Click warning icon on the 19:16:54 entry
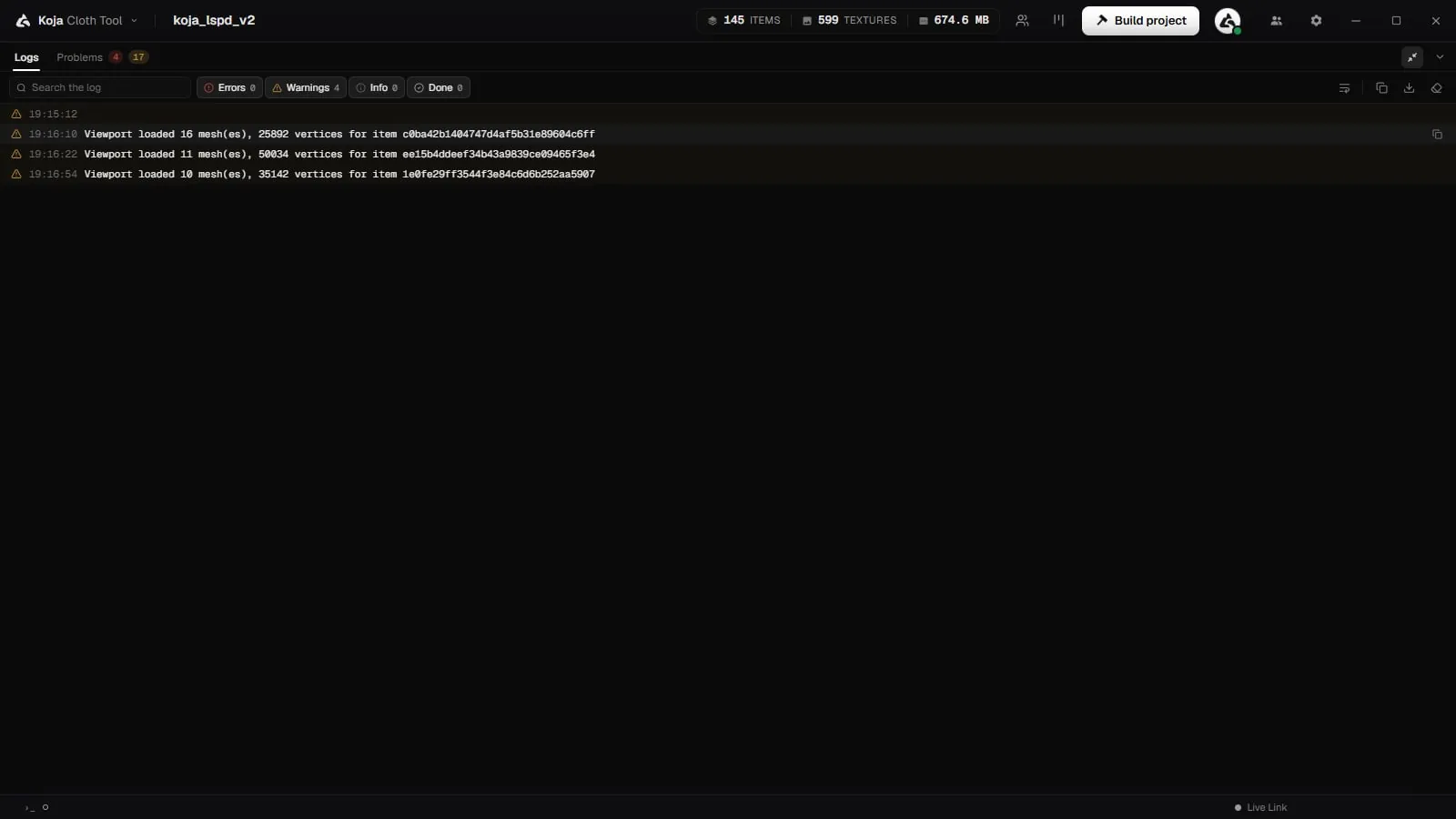 pos(16,174)
